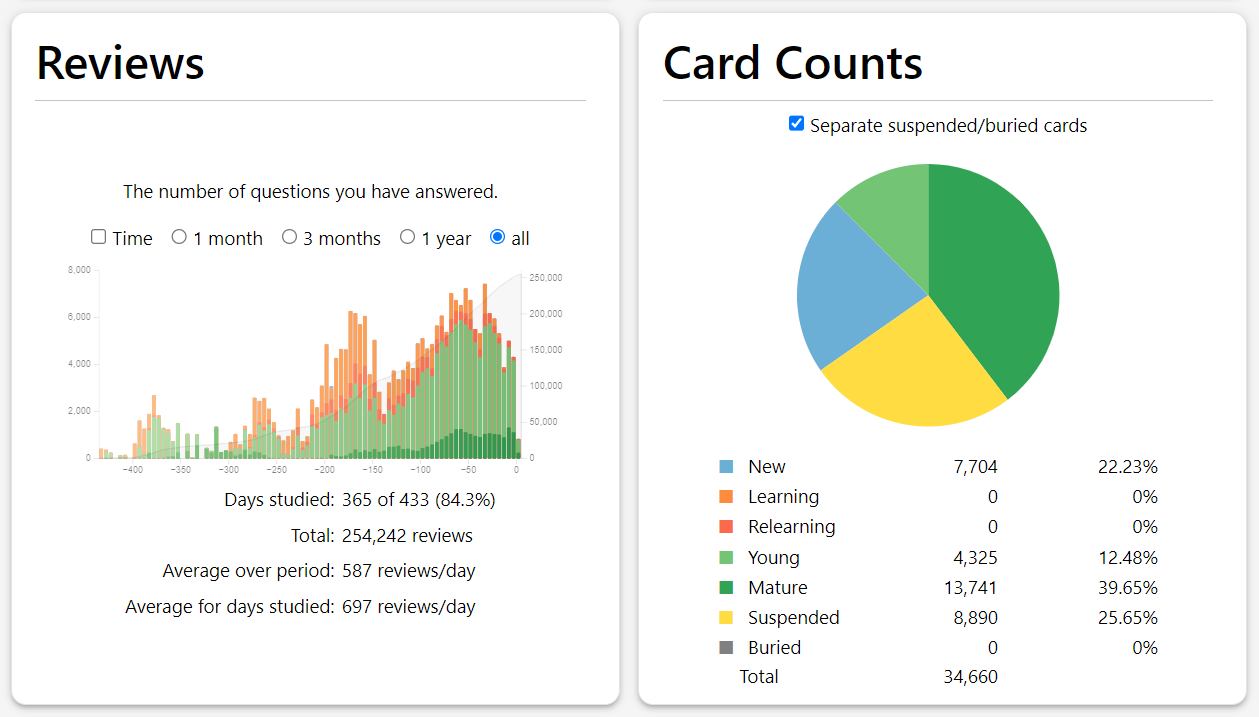This screenshot has height=717, width=1259.
Task: Click the '-400' x-axis label
Action: (x=132, y=469)
